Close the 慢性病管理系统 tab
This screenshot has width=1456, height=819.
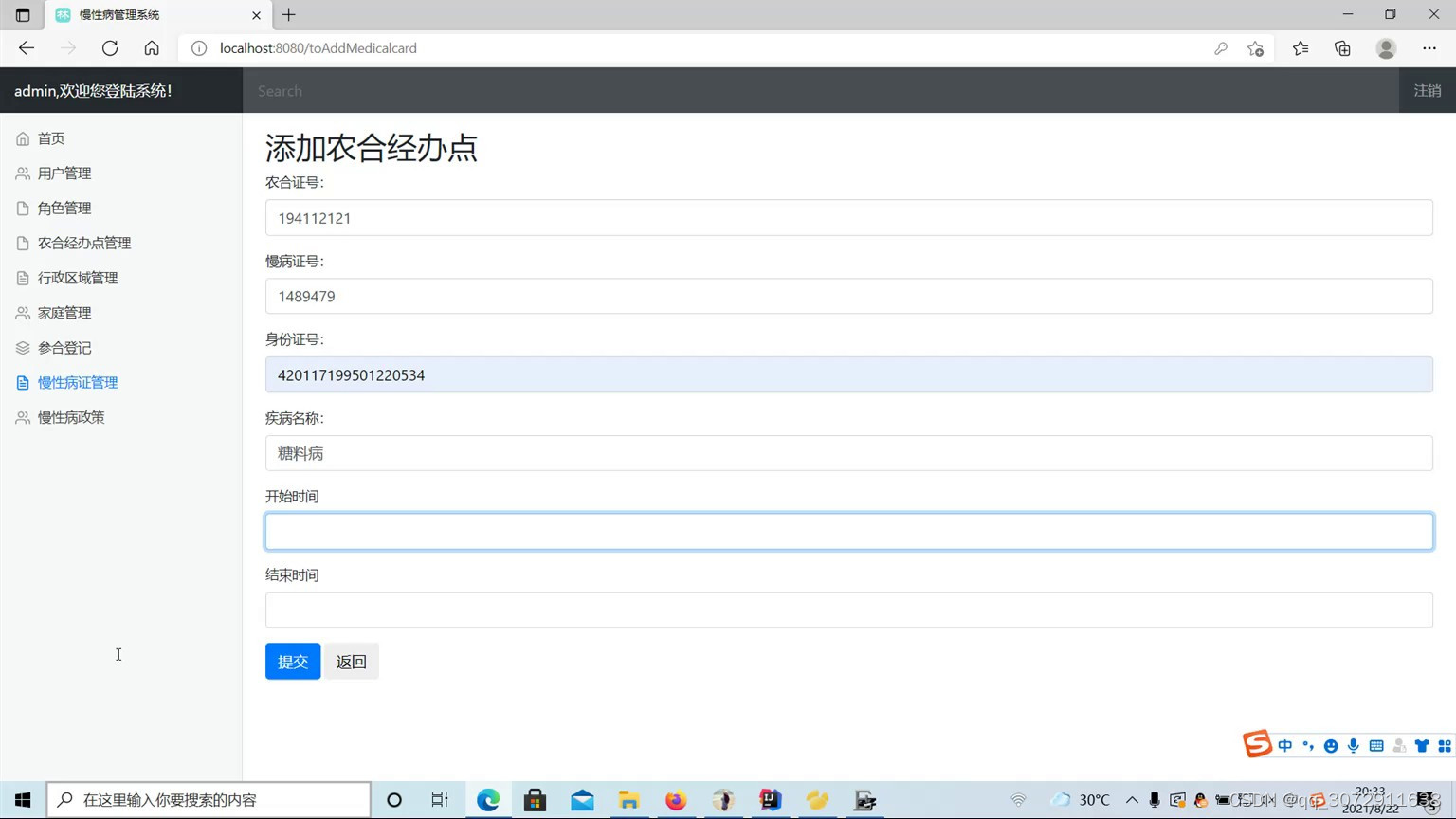coord(256,15)
